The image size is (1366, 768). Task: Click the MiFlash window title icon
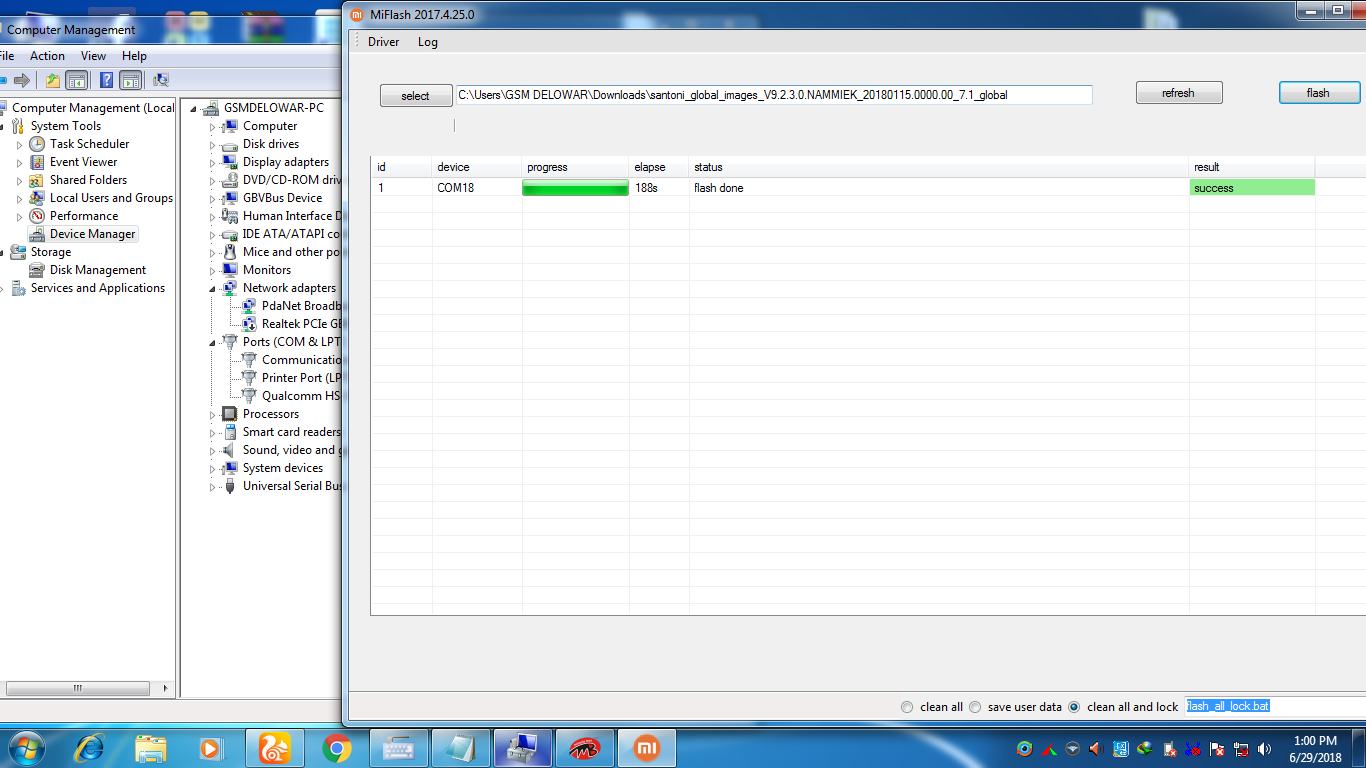click(357, 14)
